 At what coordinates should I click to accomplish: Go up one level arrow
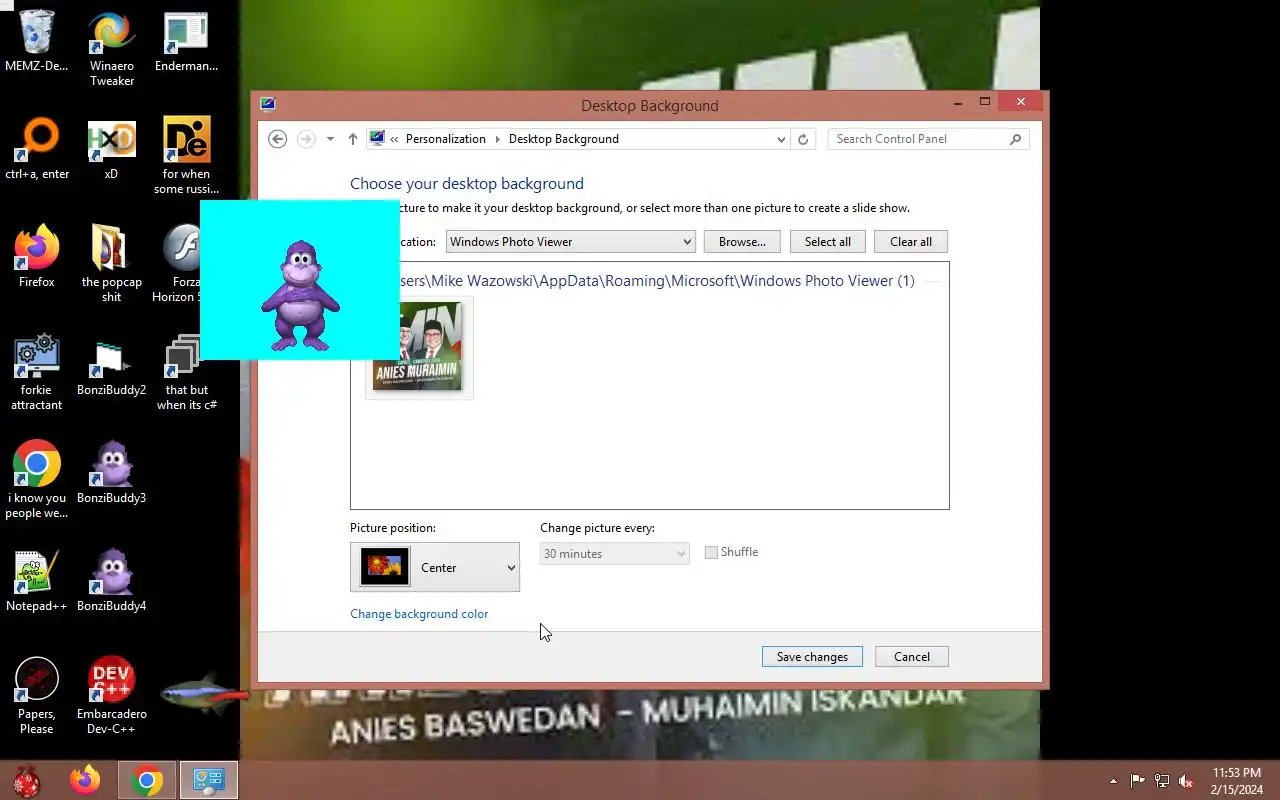click(353, 139)
